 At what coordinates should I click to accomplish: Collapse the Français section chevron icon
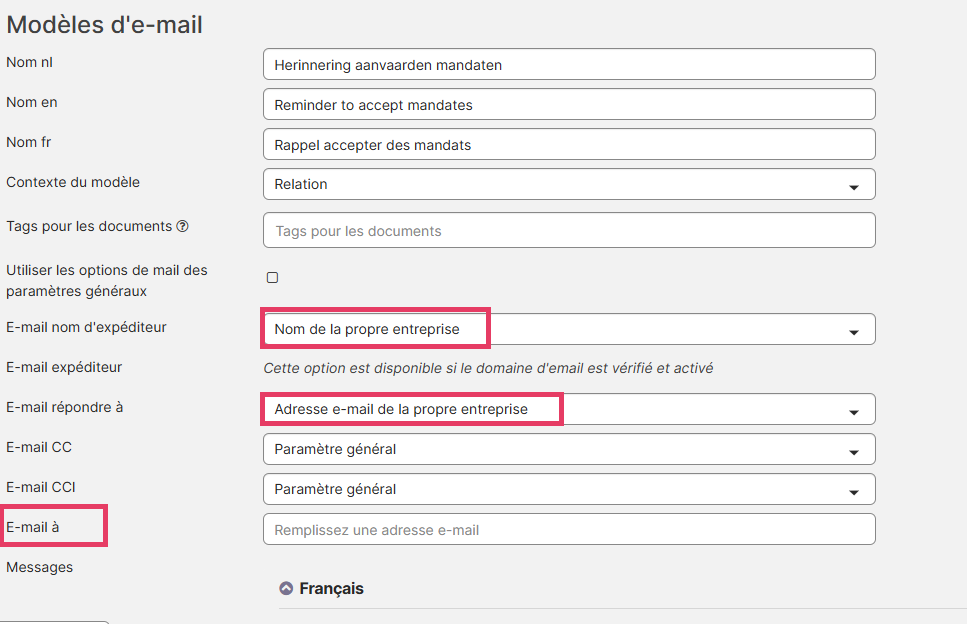click(286, 588)
